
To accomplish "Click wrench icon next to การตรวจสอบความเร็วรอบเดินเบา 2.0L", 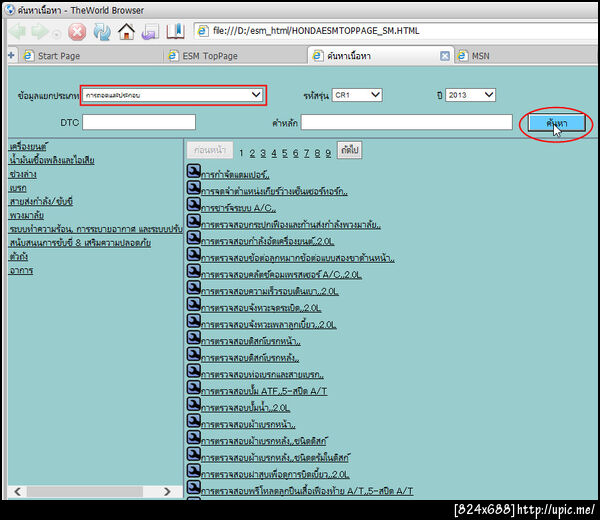I will (194, 287).
